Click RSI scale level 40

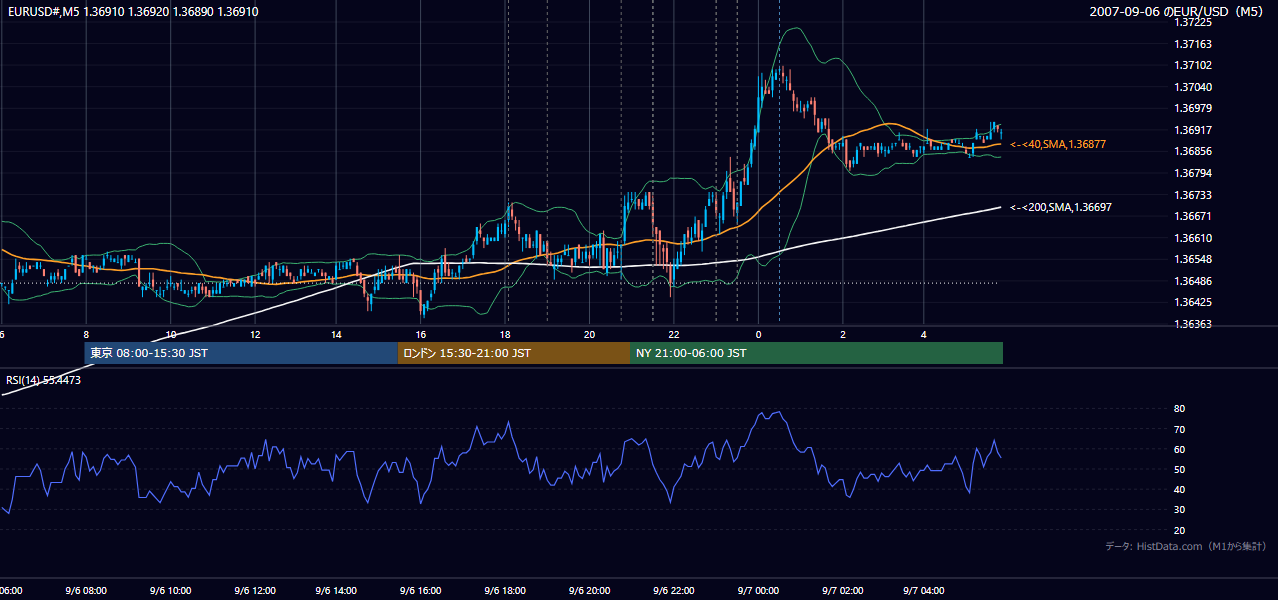coord(1179,489)
